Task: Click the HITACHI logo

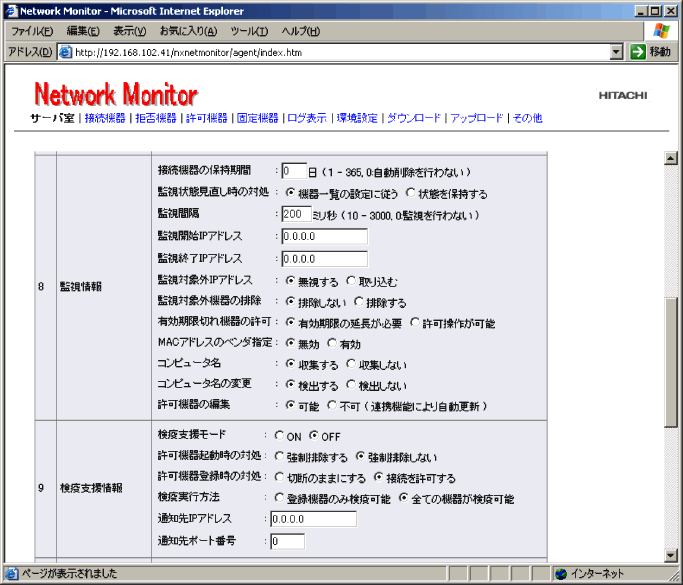Action: [x=623, y=95]
